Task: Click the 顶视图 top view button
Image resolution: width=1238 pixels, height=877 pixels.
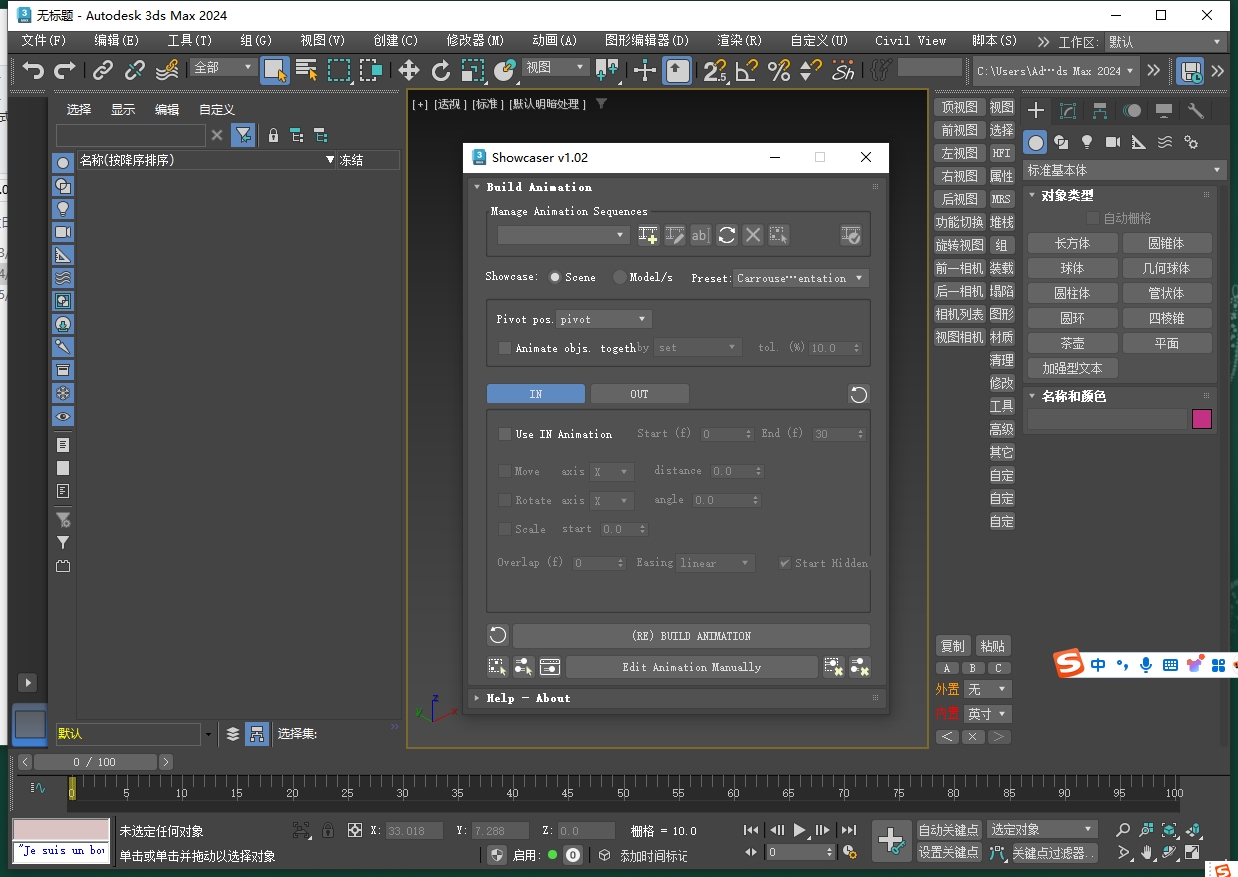Action: coord(959,107)
